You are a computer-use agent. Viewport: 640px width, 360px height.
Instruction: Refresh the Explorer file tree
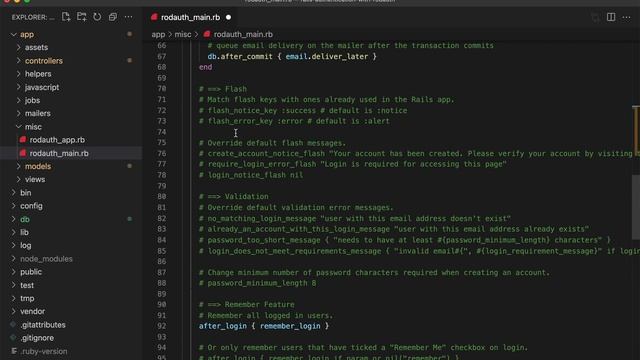[97, 17]
